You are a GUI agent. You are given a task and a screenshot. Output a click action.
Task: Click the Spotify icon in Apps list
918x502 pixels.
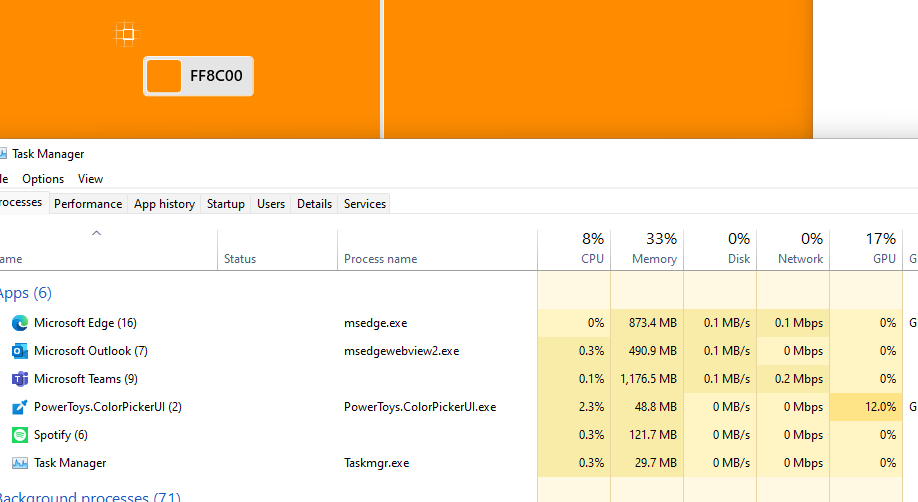[20, 435]
